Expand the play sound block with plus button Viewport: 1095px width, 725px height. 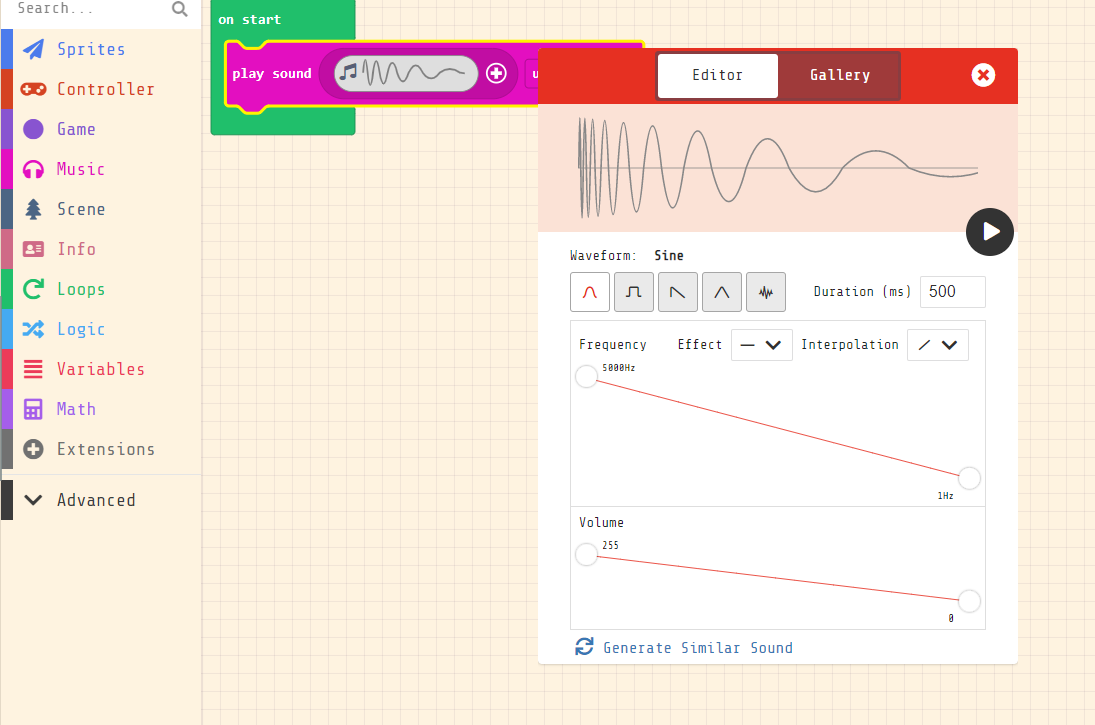coord(496,73)
